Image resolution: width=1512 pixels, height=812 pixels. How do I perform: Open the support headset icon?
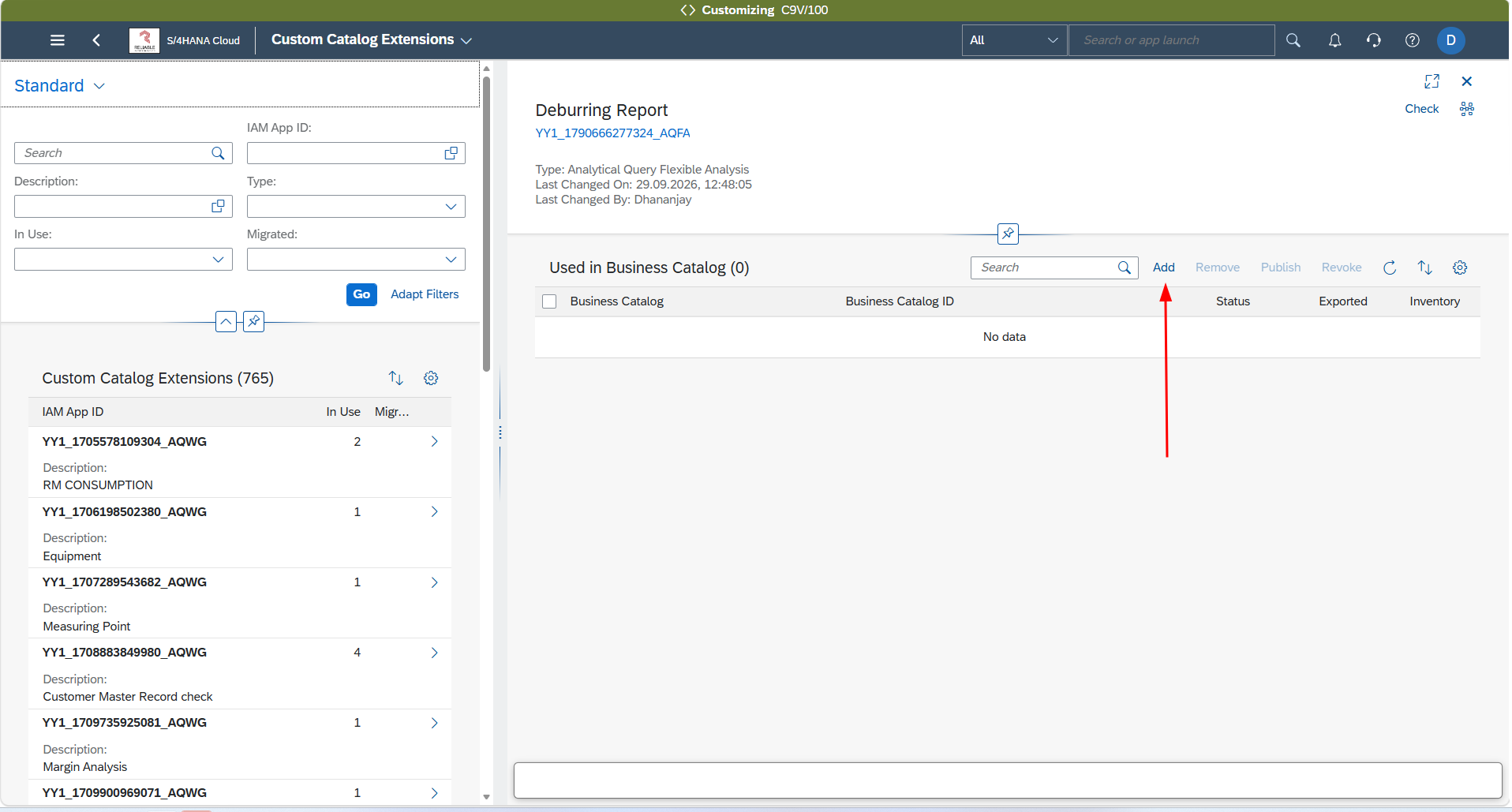tap(1374, 40)
